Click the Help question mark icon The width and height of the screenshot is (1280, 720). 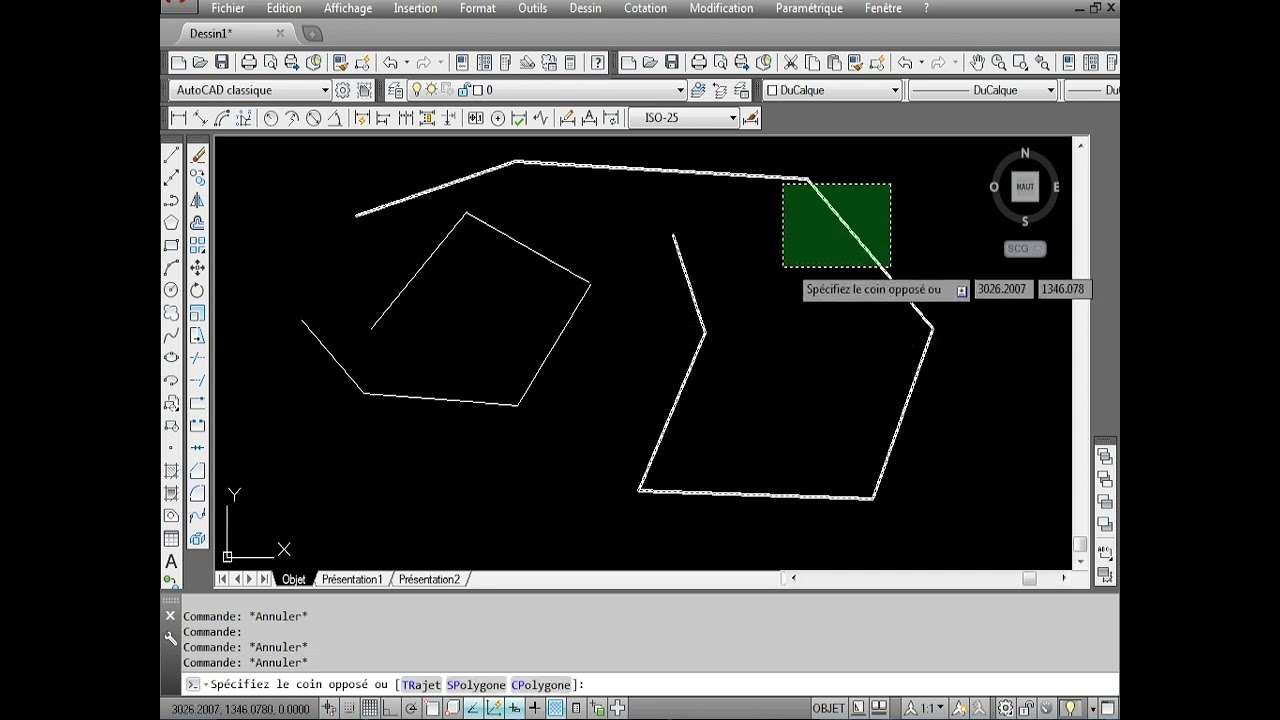point(597,62)
